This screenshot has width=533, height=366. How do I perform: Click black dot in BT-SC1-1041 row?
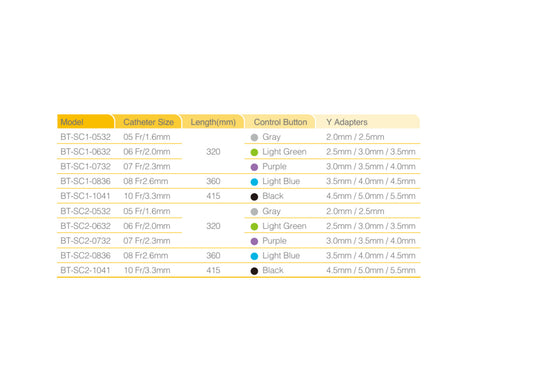tap(254, 196)
